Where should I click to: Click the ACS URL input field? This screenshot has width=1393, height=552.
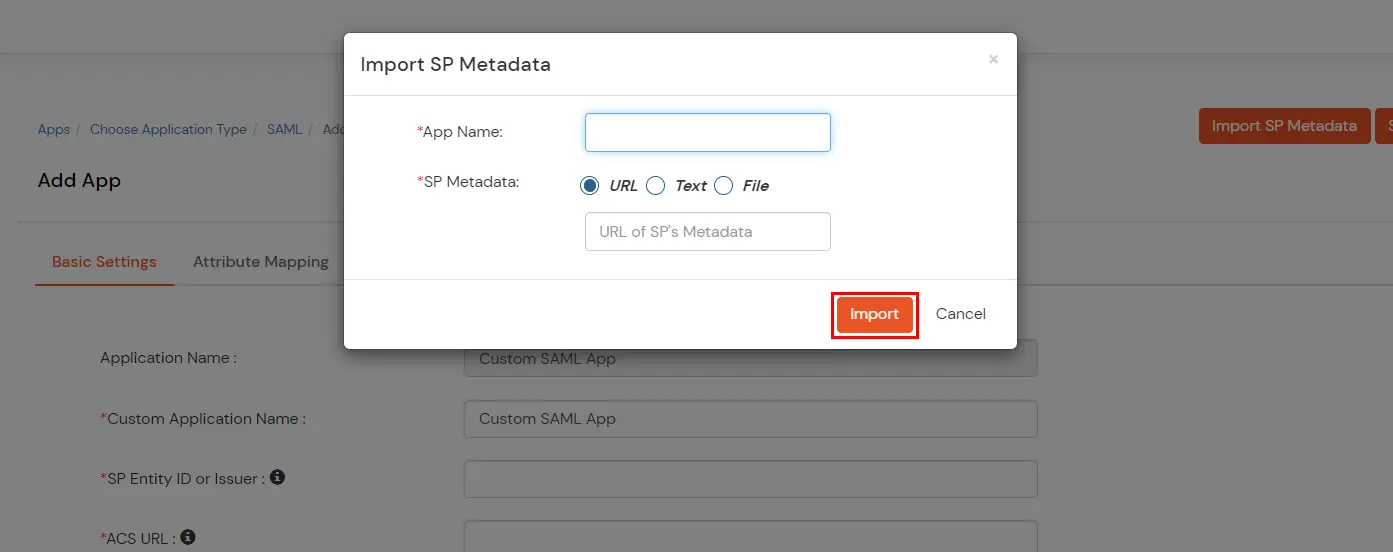(x=750, y=536)
